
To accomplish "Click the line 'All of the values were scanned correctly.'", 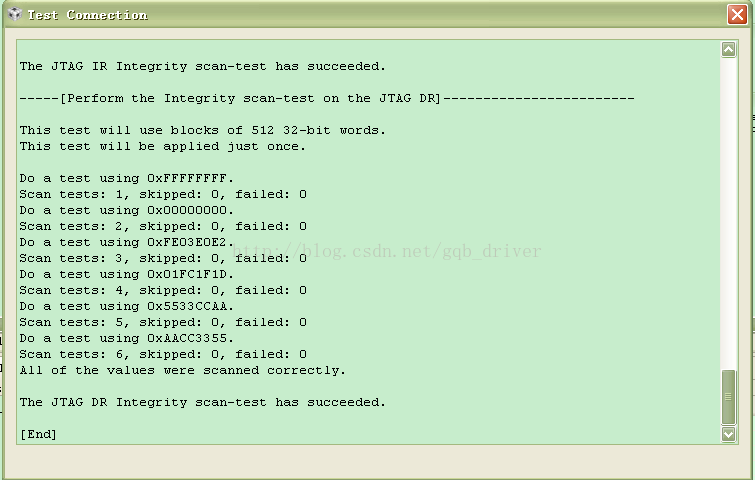I will (x=182, y=370).
